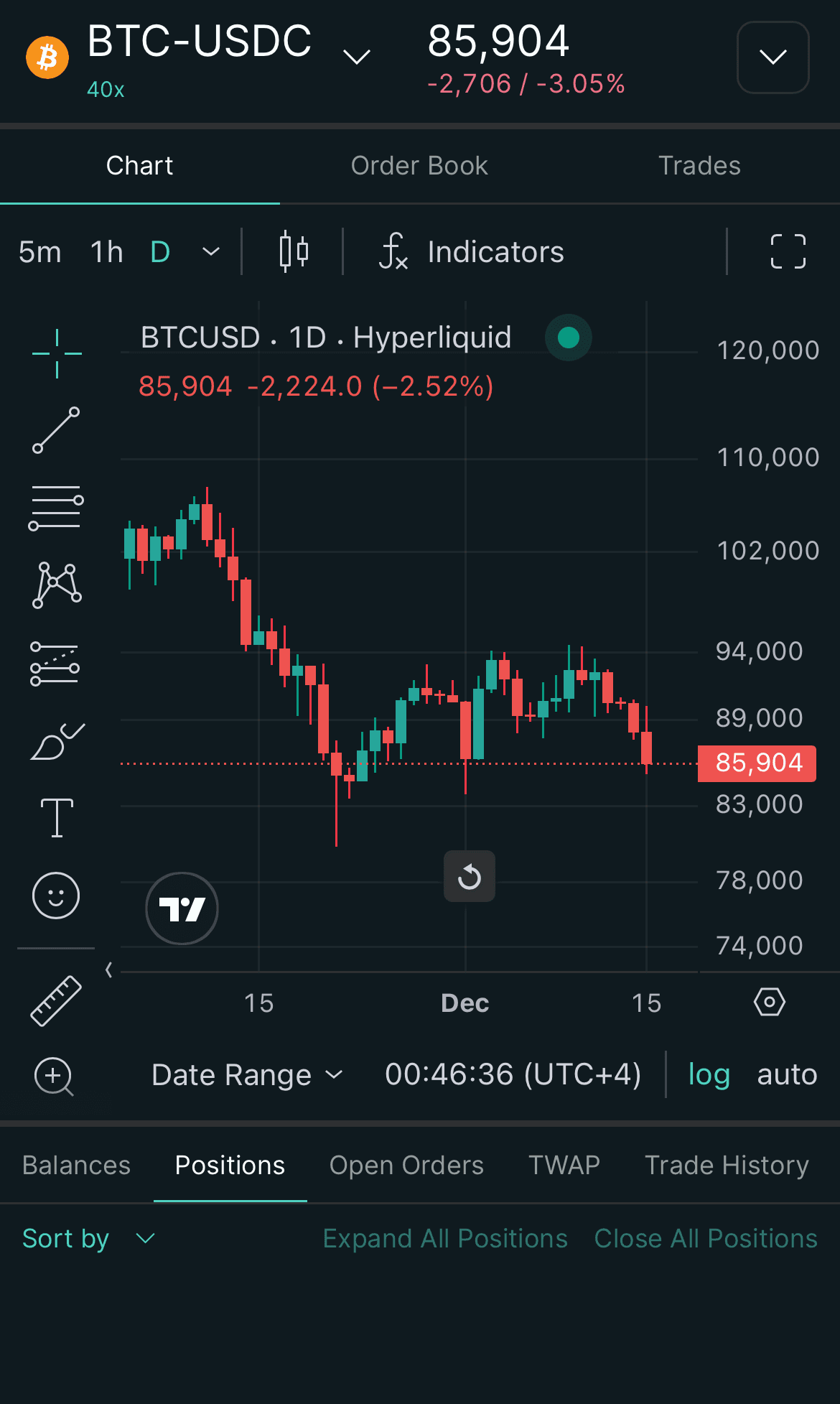Image resolution: width=840 pixels, height=1404 pixels.
Task: Expand the Date Range dropdown
Action: coord(247,1075)
